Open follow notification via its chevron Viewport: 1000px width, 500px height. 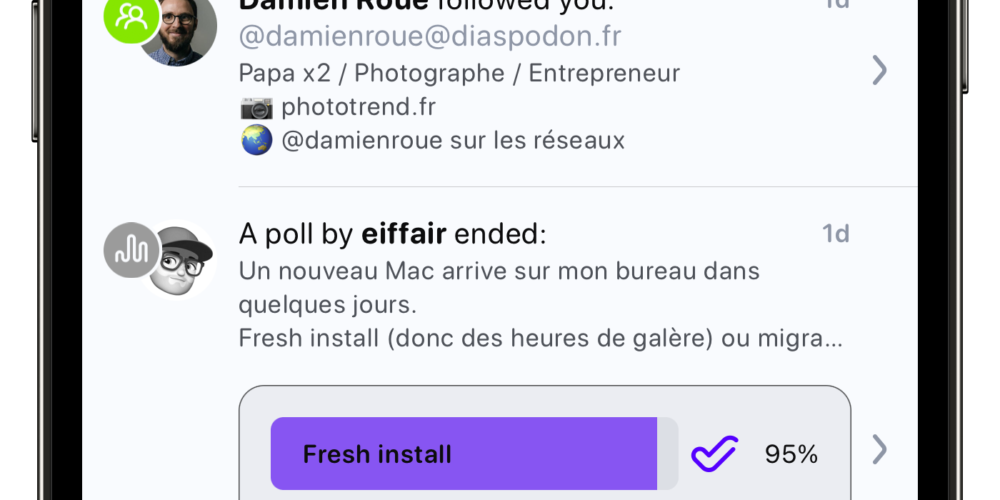pyautogui.click(x=879, y=70)
